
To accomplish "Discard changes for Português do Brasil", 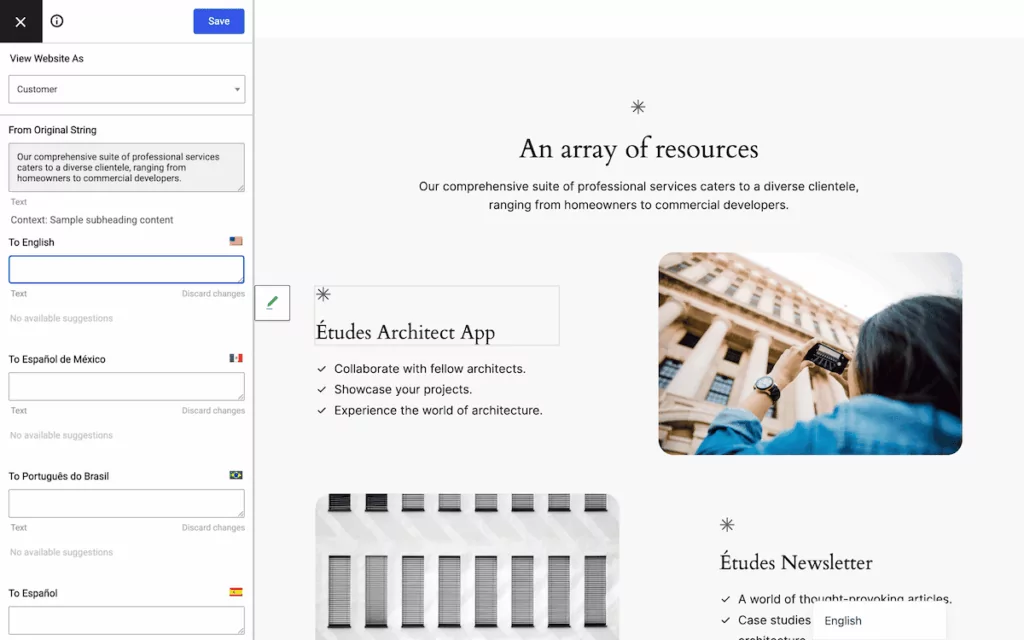I will tap(213, 528).
